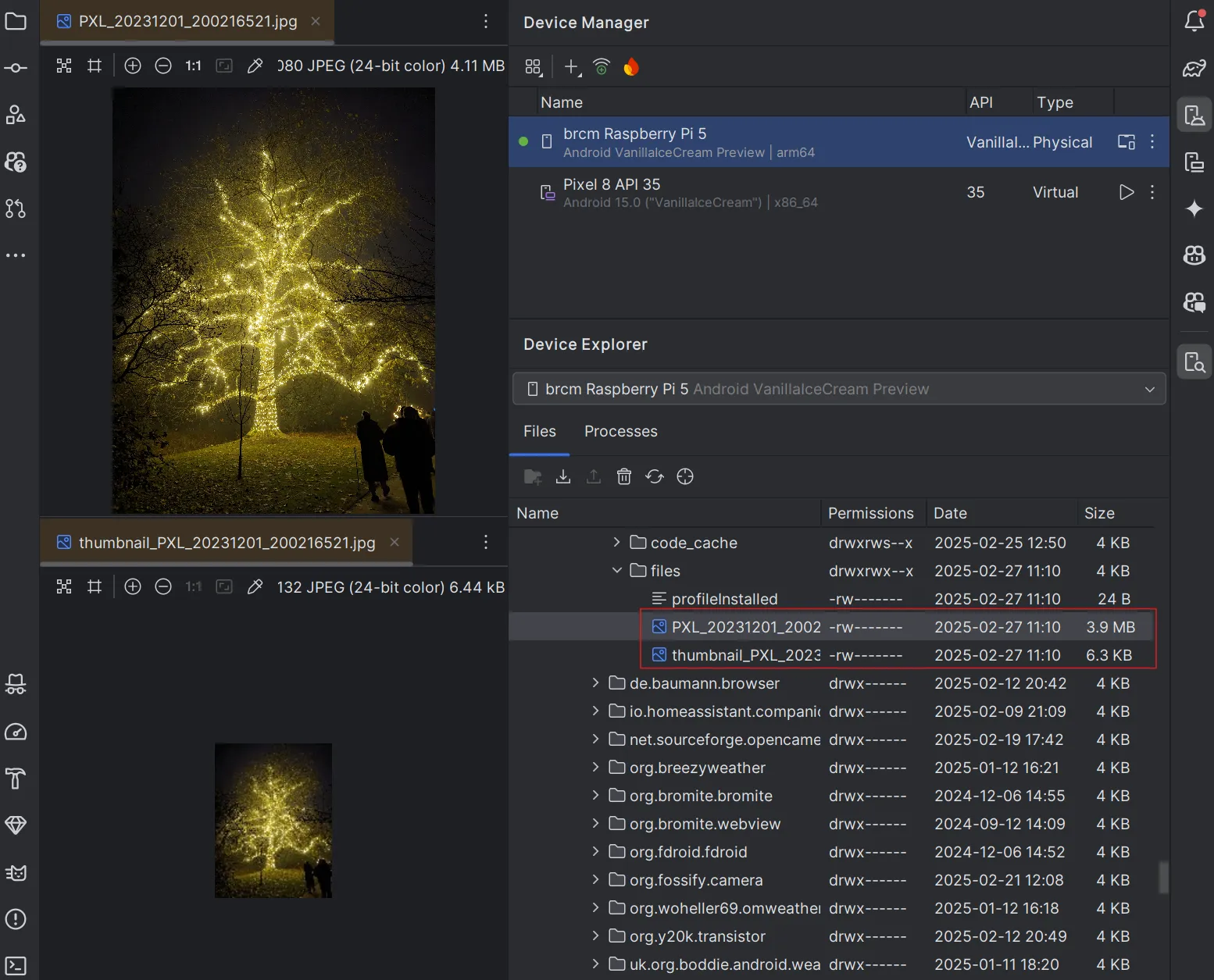The height and width of the screenshot is (980, 1214).
Task: Open the device selector dropdown in Device Explorer
Action: 839,389
